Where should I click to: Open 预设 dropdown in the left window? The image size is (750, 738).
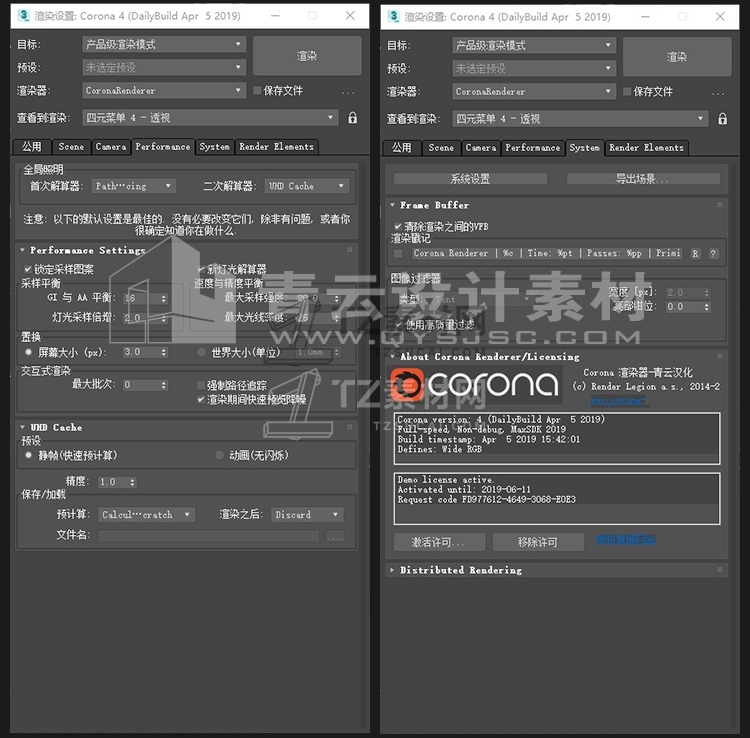(x=164, y=67)
